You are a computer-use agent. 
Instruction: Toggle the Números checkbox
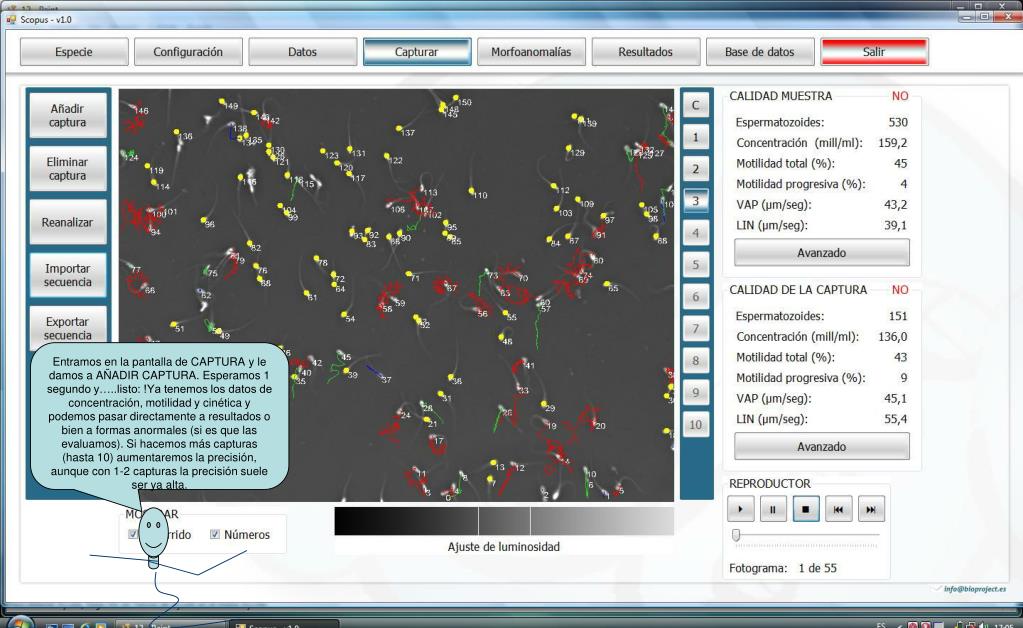coord(215,534)
